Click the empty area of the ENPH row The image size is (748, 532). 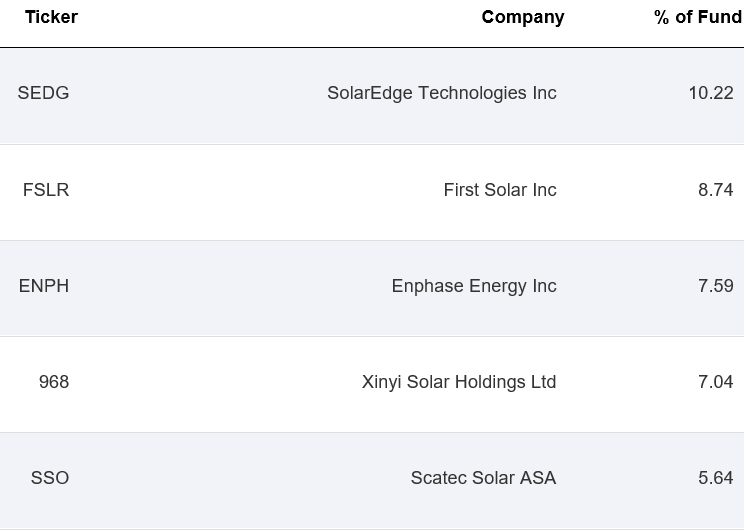[220, 286]
